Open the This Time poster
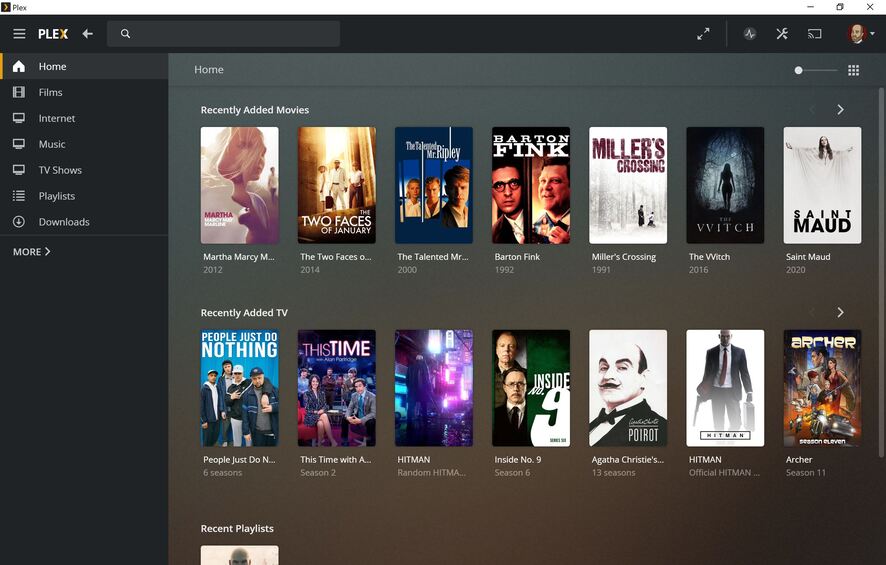 pos(337,388)
